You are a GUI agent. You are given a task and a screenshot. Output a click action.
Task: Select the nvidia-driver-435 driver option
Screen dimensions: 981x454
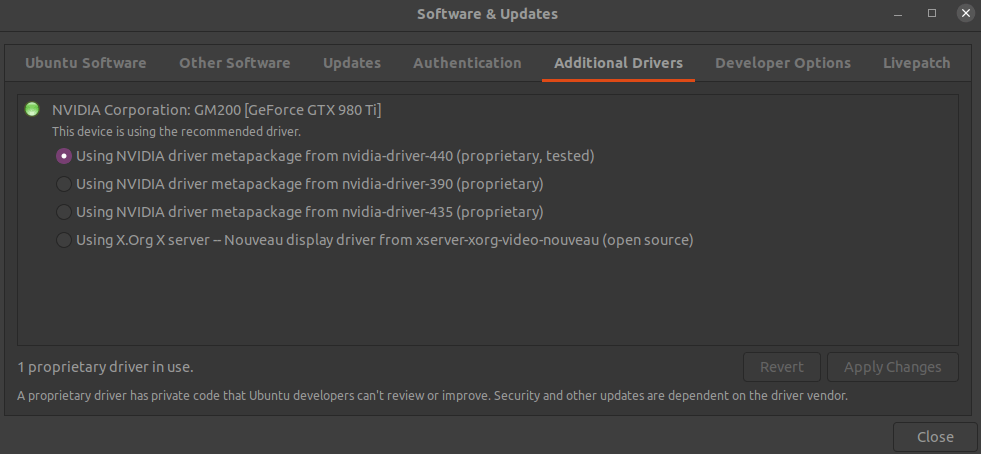[x=64, y=212]
